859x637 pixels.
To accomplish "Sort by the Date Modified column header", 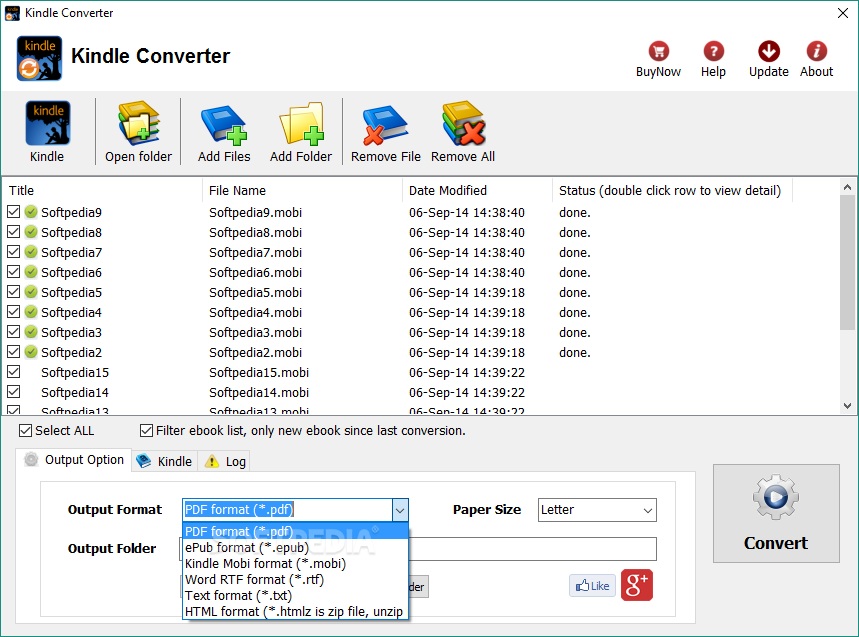I will (477, 191).
